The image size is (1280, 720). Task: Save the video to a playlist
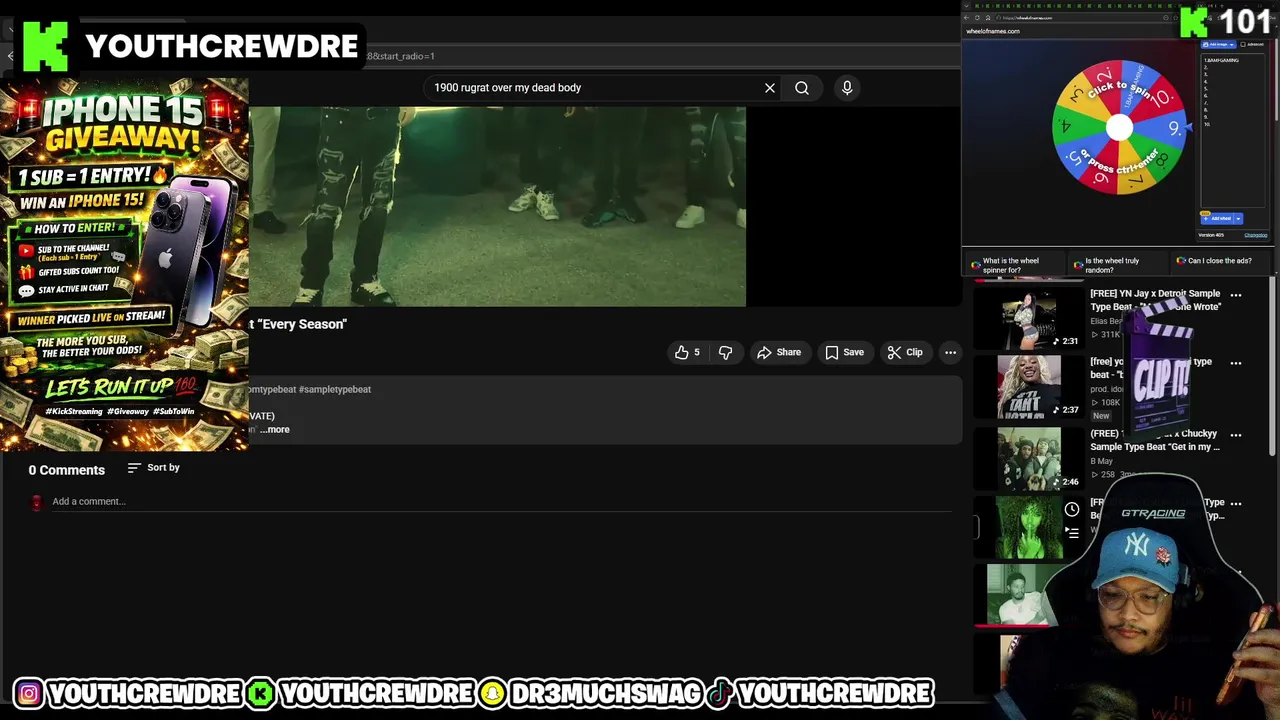(844, 352)
